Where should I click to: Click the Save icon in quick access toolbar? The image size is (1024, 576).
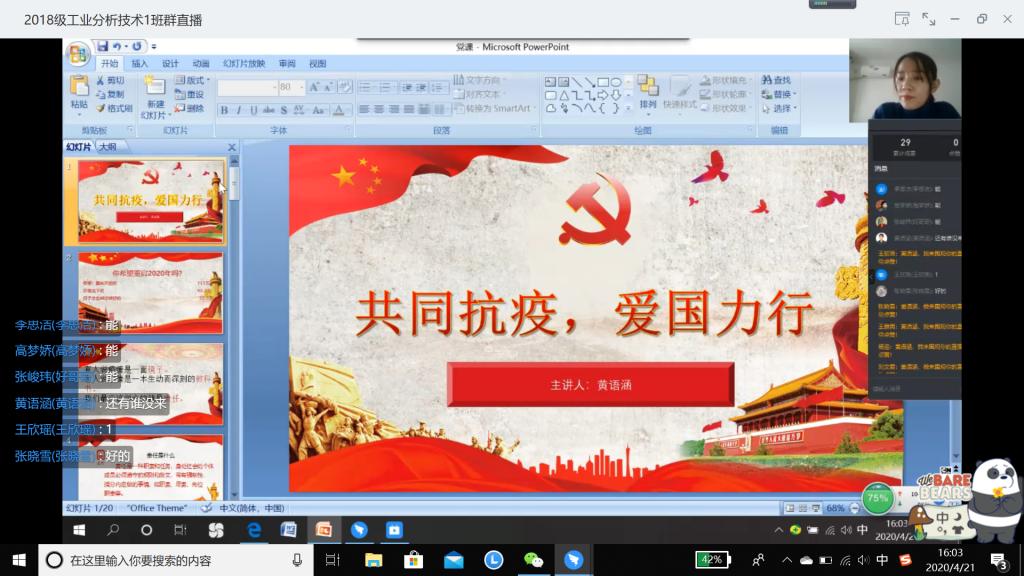pos(102,47)
